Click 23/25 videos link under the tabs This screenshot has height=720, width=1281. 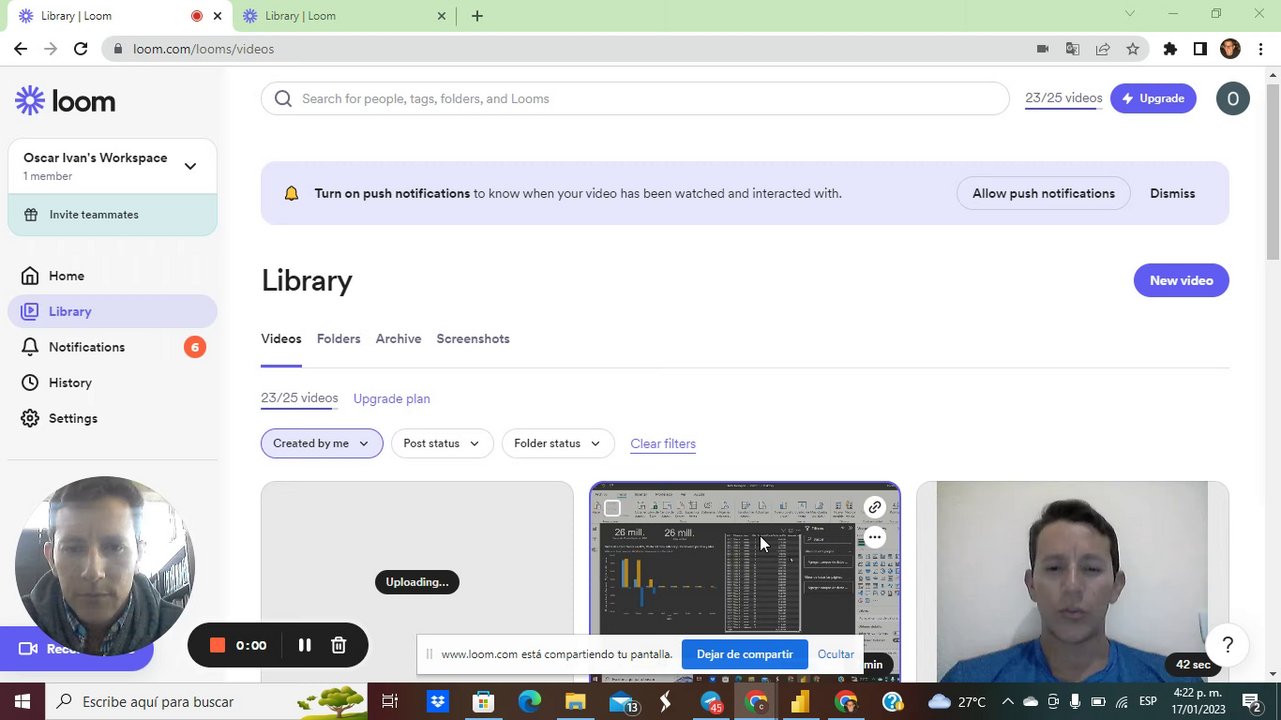click(x=299, y=398)
